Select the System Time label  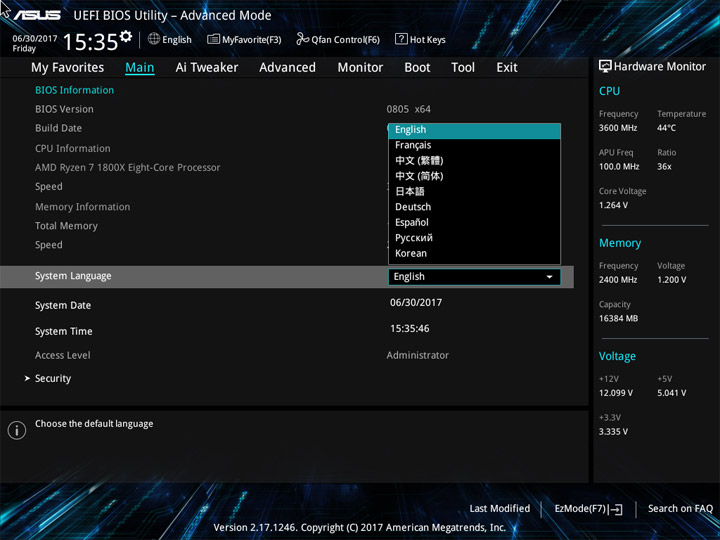coord(63,332)
